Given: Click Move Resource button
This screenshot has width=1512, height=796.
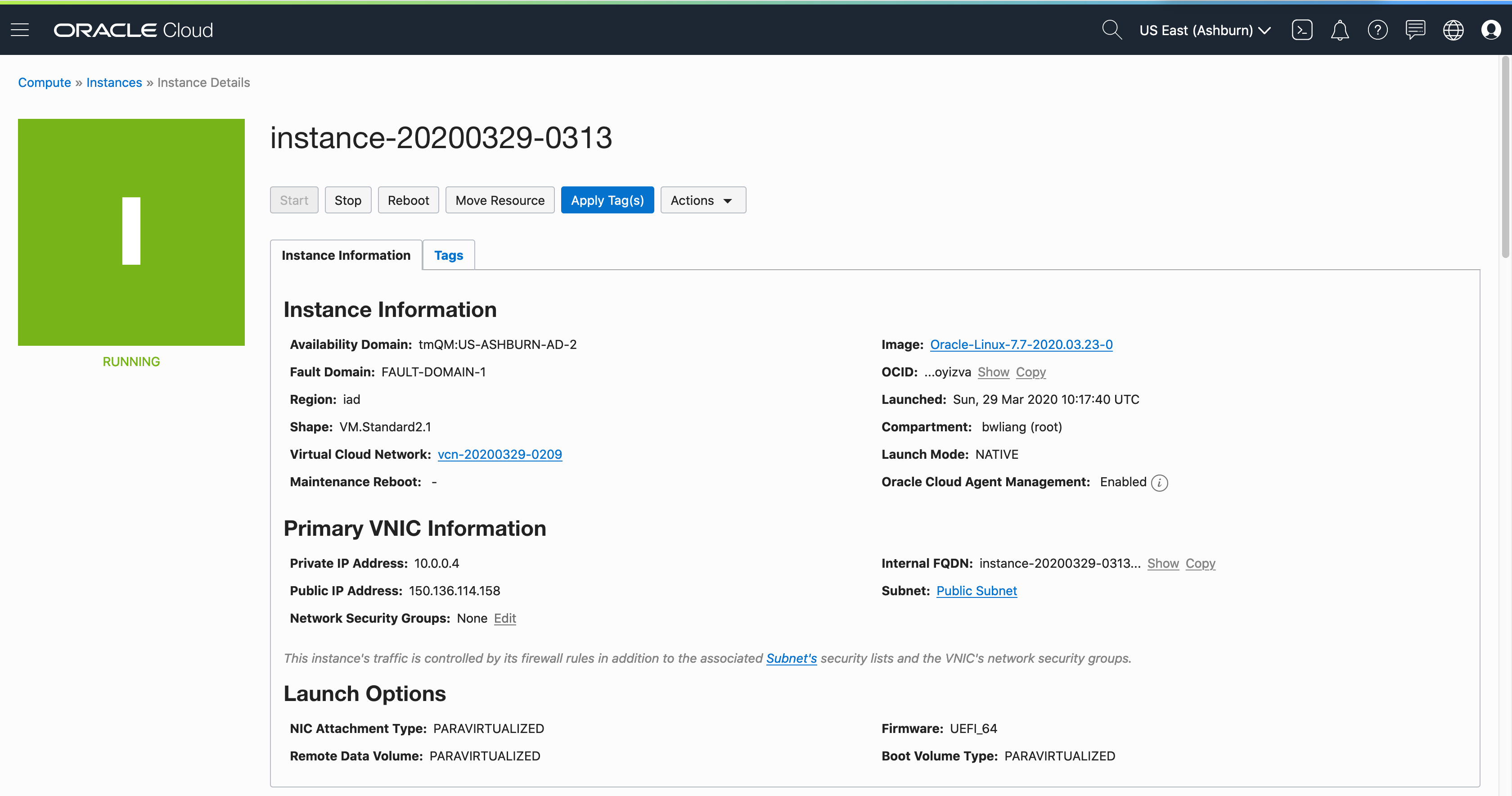Looking at the screenshot, I should pos(500,200).
